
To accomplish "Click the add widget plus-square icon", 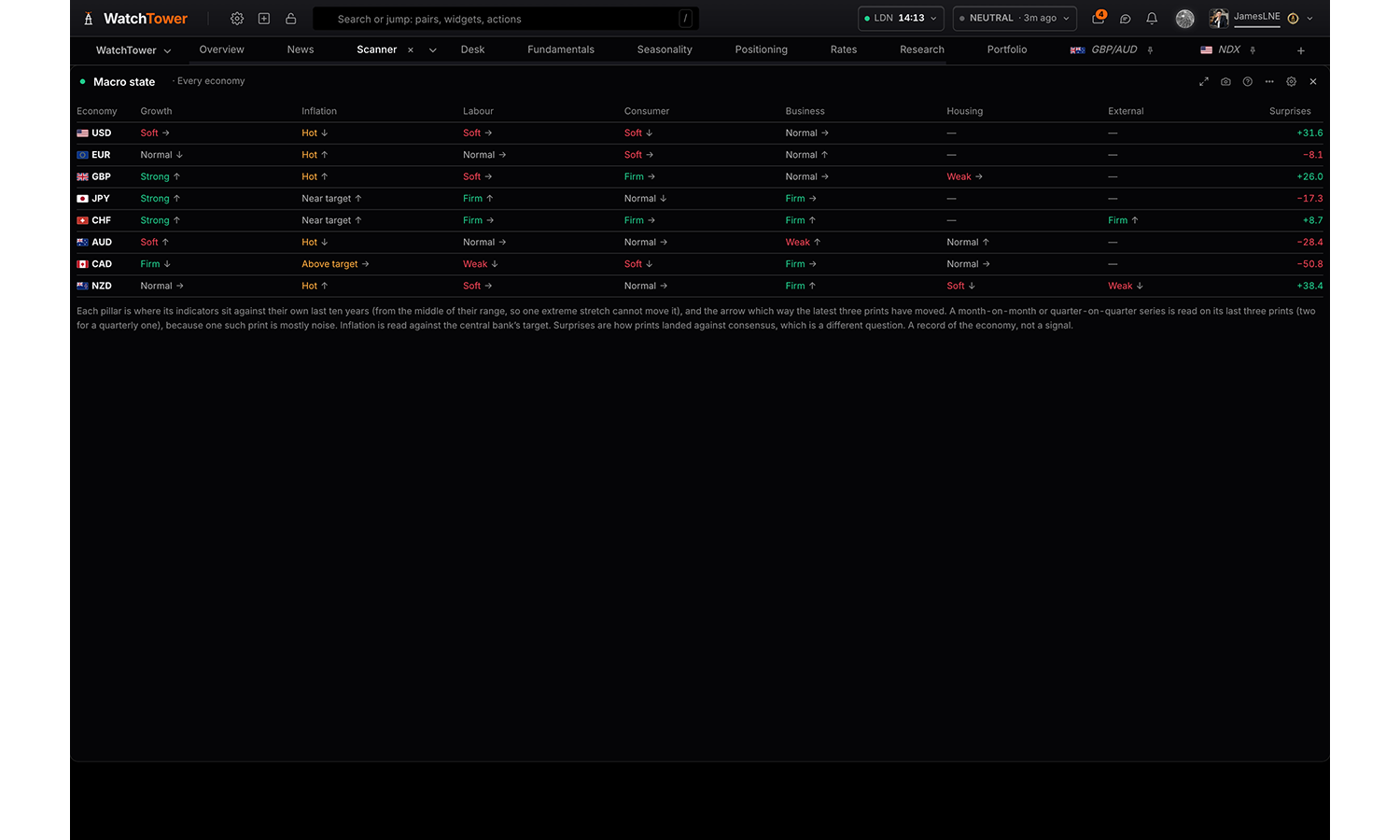I will tap(264, 19).
